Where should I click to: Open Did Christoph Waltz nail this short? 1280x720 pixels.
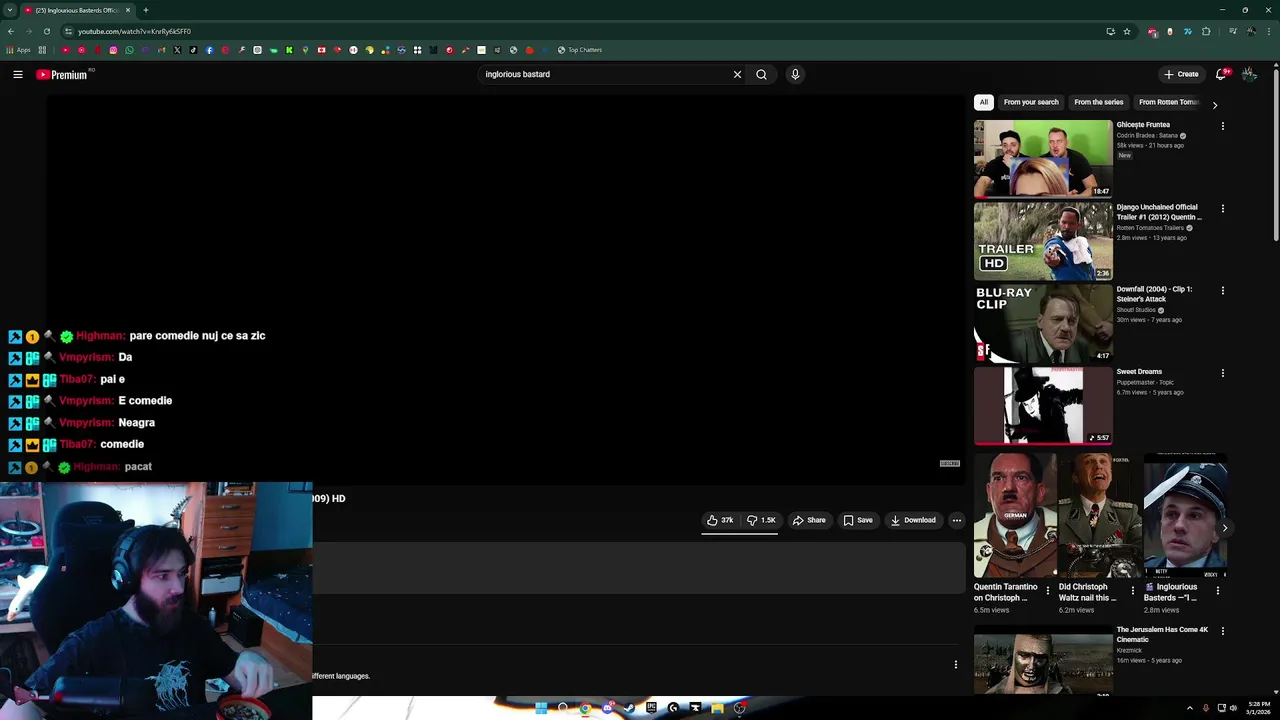click(x=1099, y=516)
